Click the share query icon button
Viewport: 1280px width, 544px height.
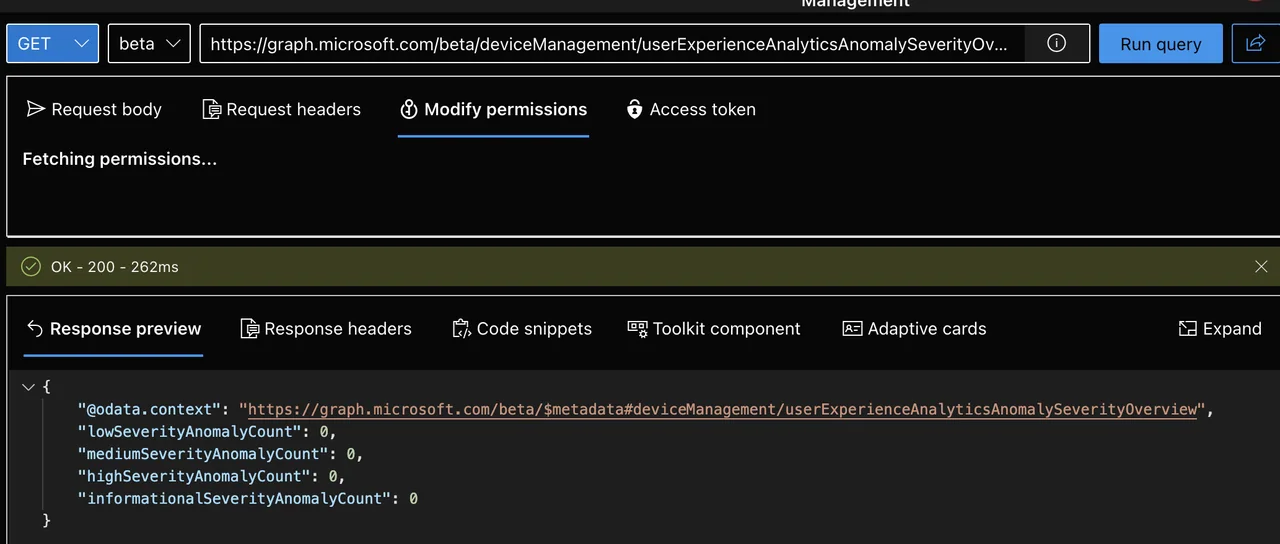coord(1255,43)
